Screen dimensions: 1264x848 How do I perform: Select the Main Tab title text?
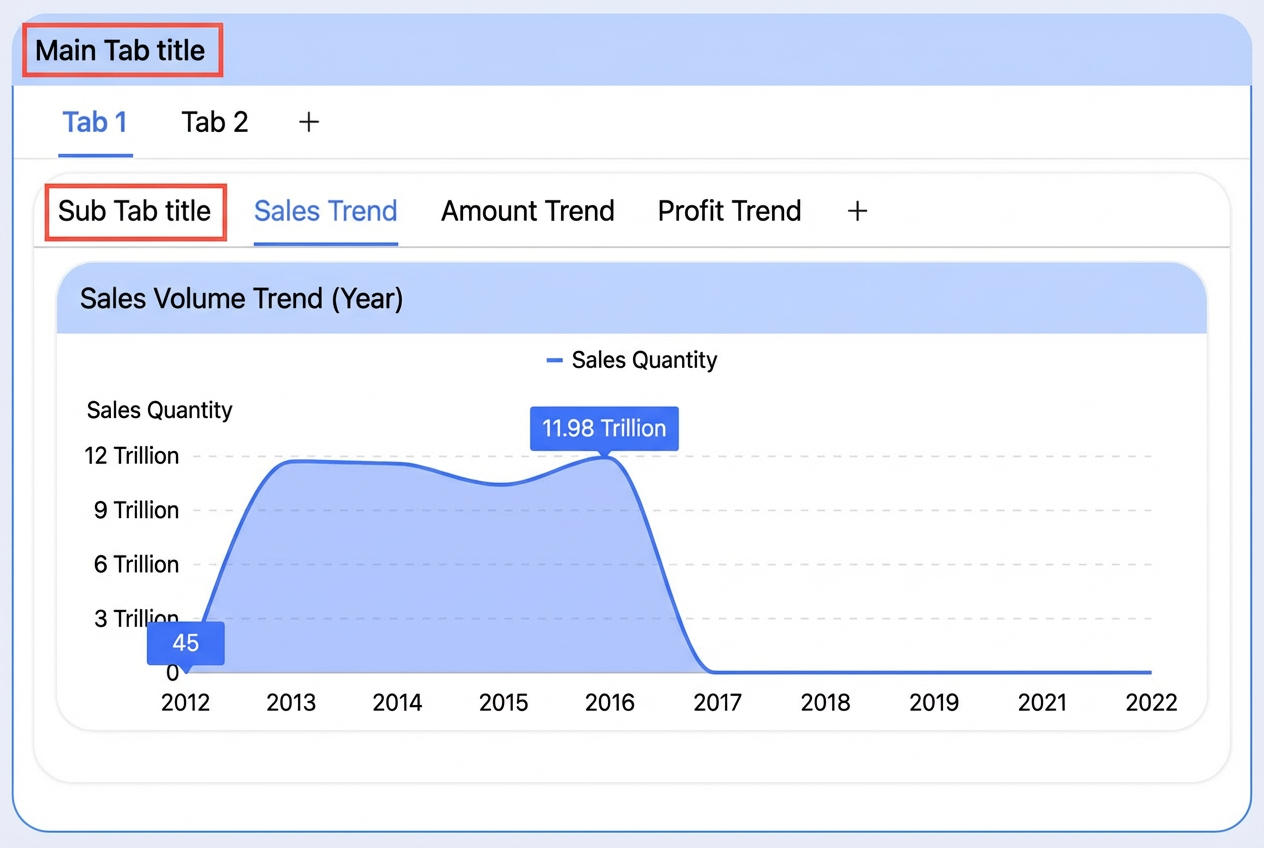click(120, 51)
